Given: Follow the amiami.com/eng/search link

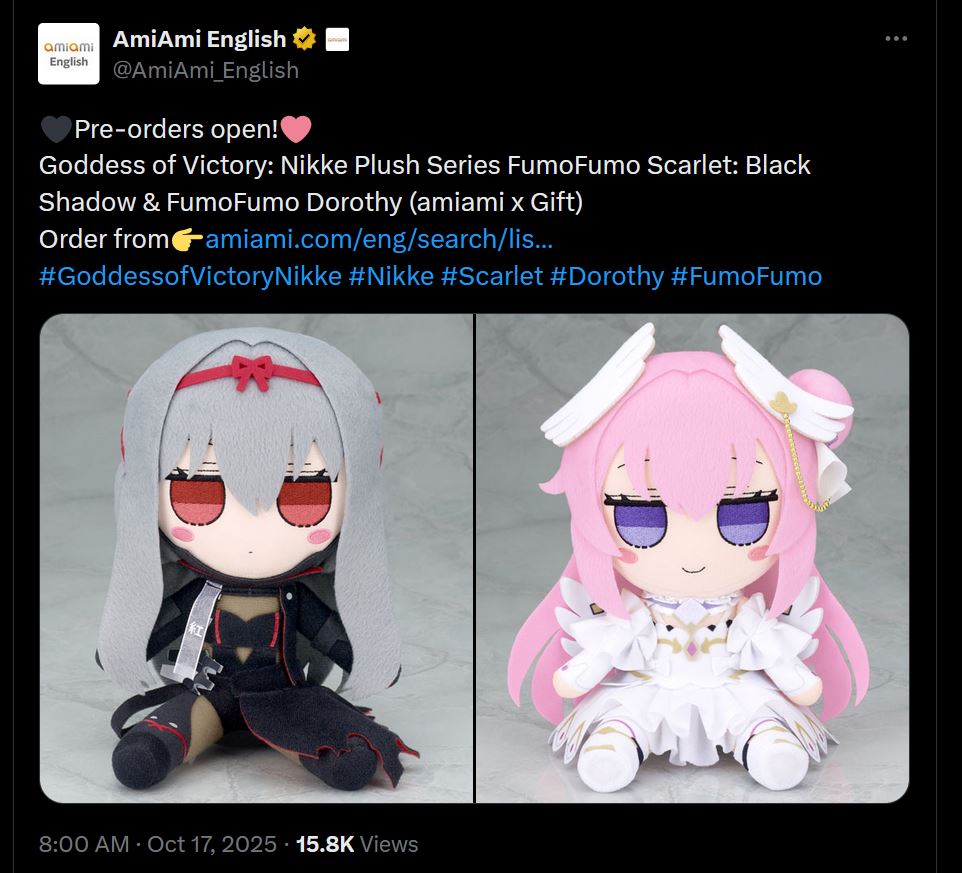Looking at the screenshot, I should pyautogui.click(x=379, y=239).
